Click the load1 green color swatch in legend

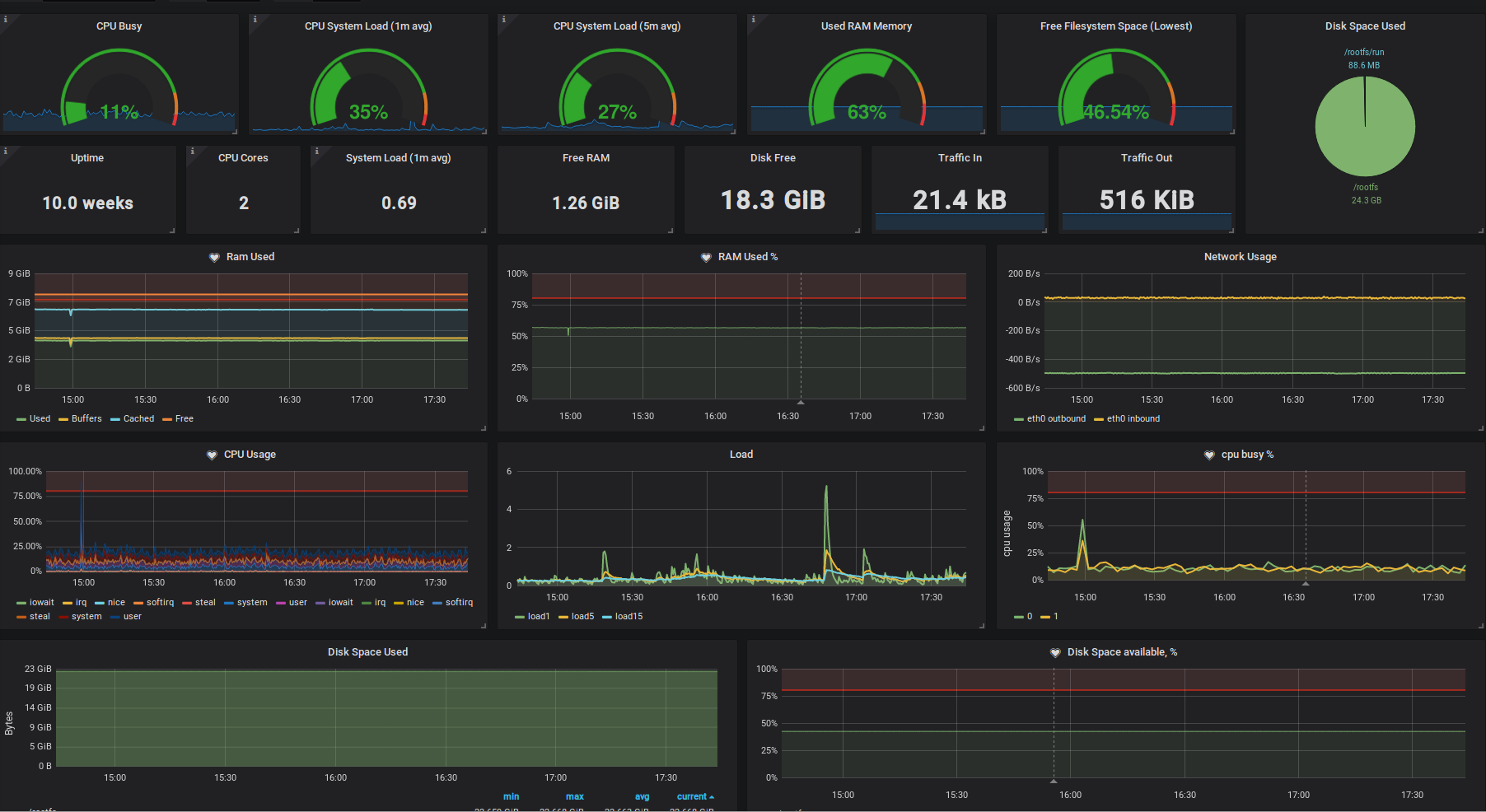[520, 617]
